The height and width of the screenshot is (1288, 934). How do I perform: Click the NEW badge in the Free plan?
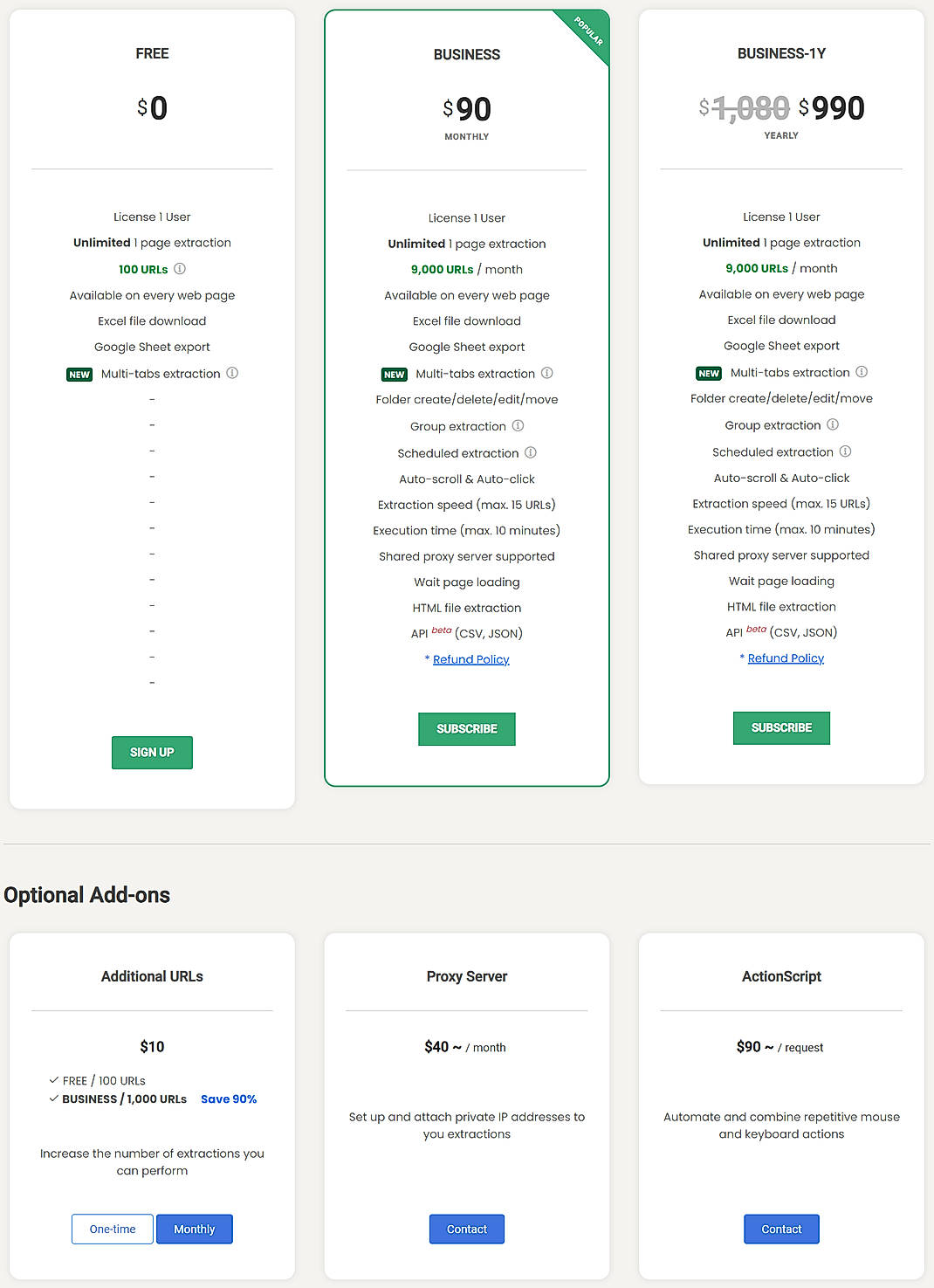[79, 374]
